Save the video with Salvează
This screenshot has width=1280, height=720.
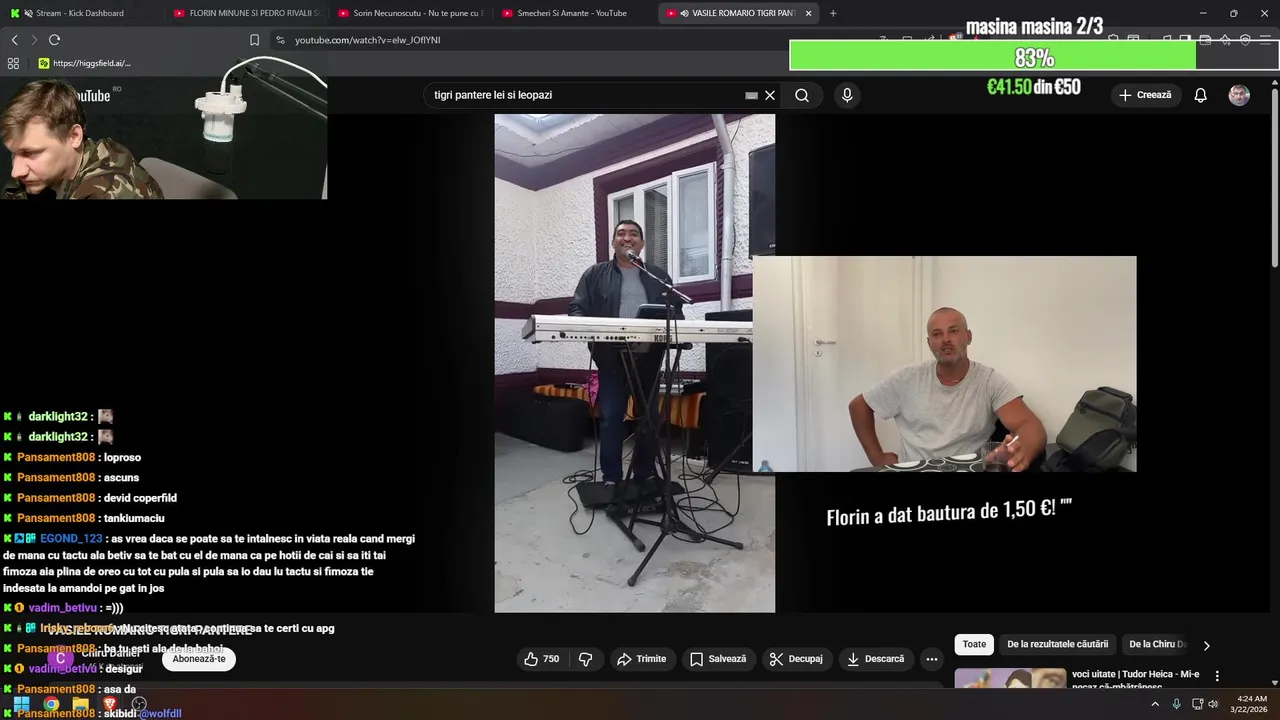(718, 659)
